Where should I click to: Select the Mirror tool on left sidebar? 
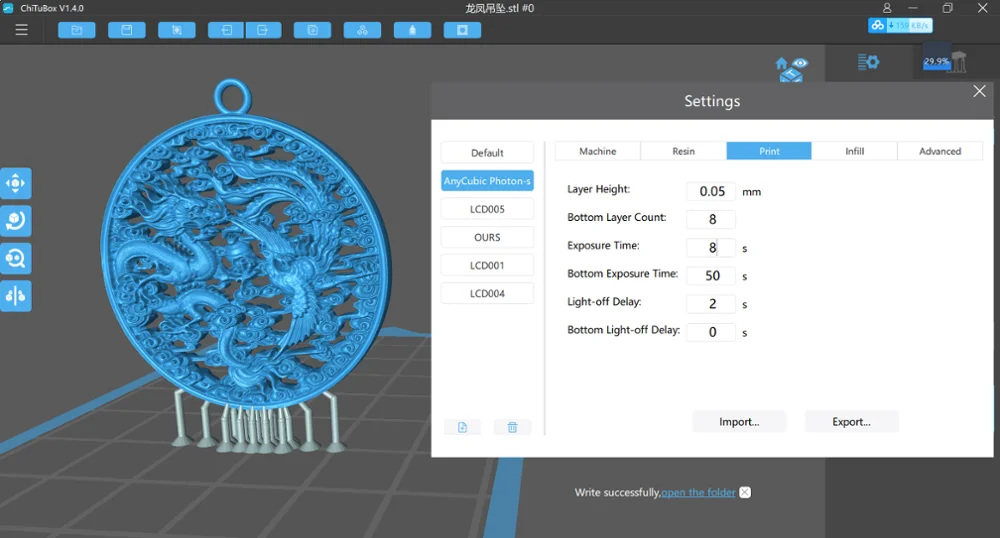click(x=16, y=296)
